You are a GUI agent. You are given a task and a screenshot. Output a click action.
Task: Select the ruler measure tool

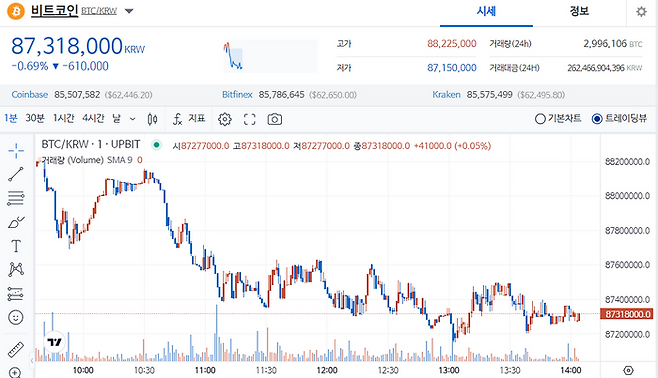tap(16, 349)
